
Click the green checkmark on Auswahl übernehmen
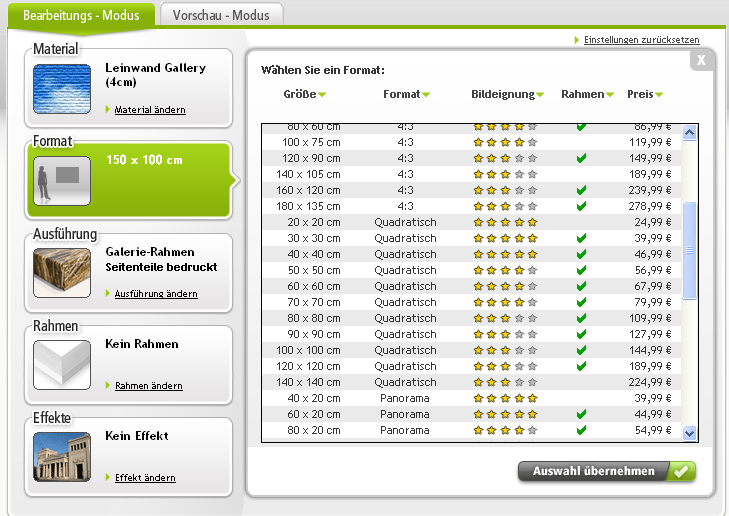681,472
